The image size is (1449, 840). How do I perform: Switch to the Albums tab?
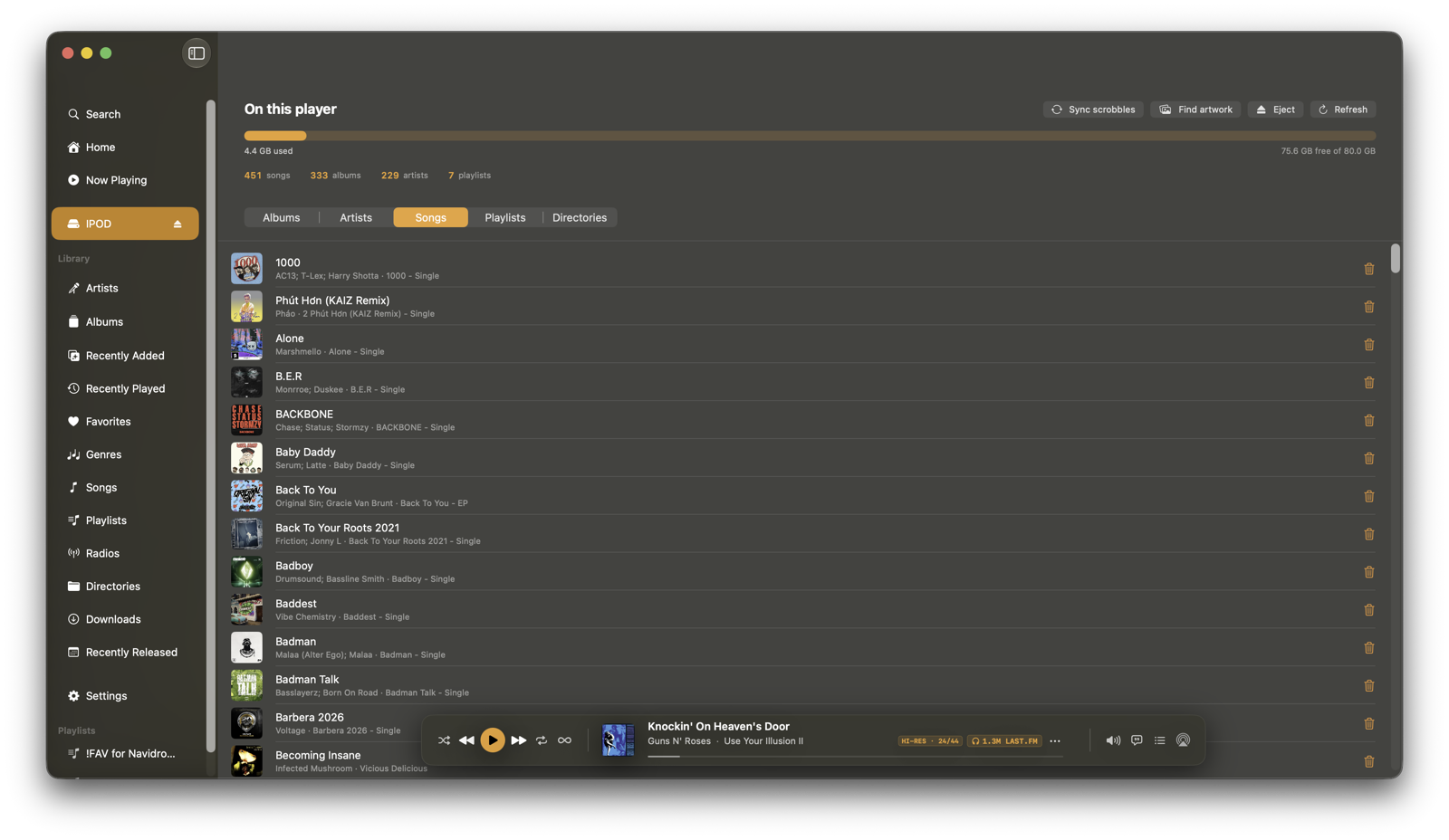point(282,217)
